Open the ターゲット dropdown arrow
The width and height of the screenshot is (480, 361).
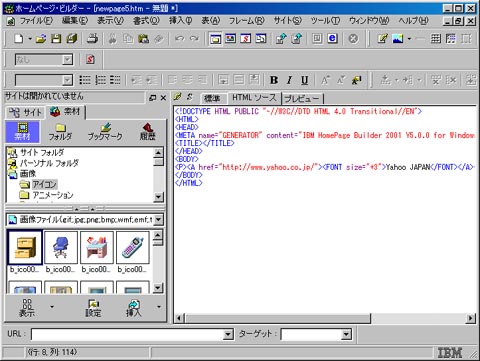click(347, 334)
